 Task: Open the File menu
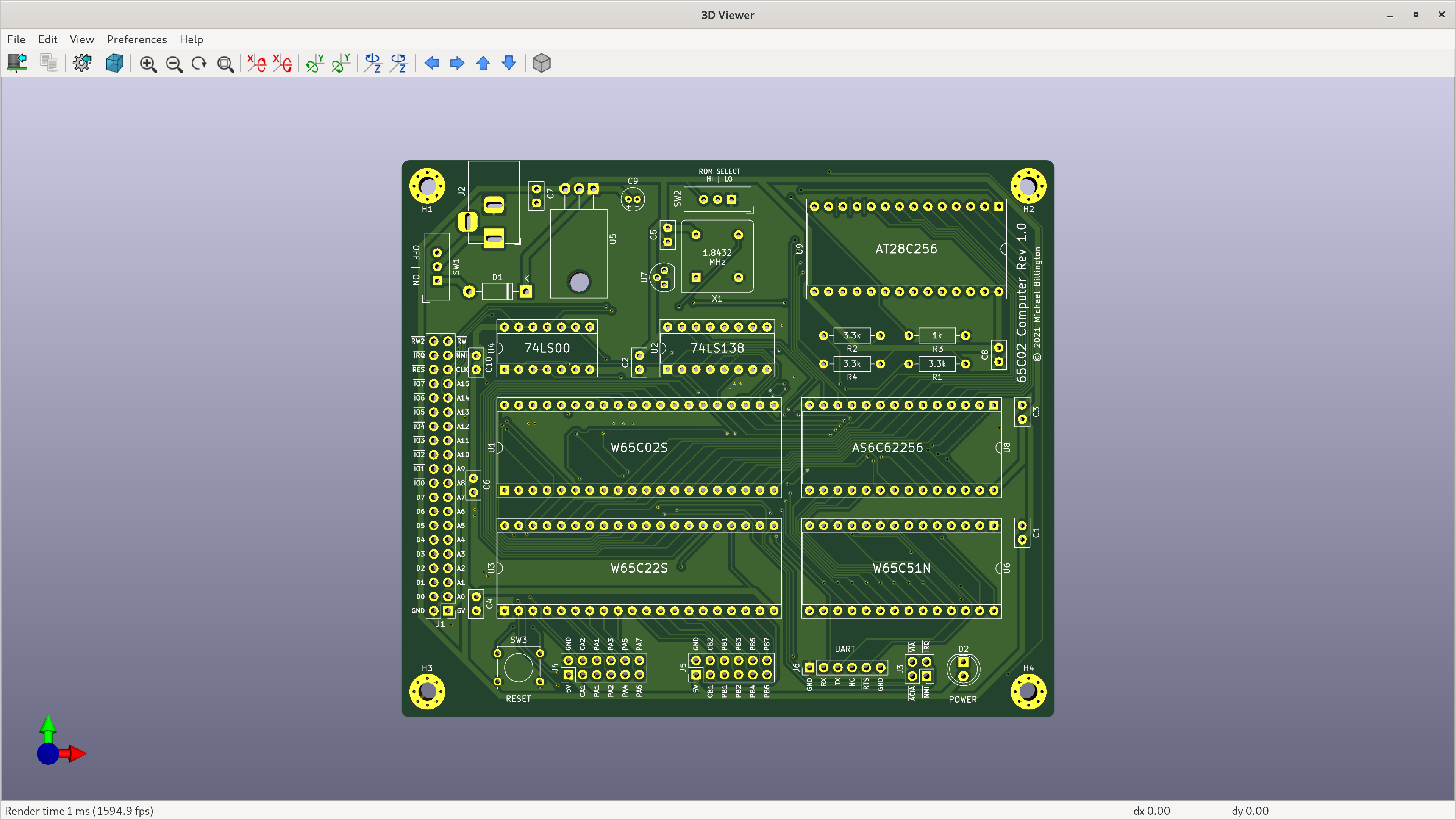[x=16, y=39]
